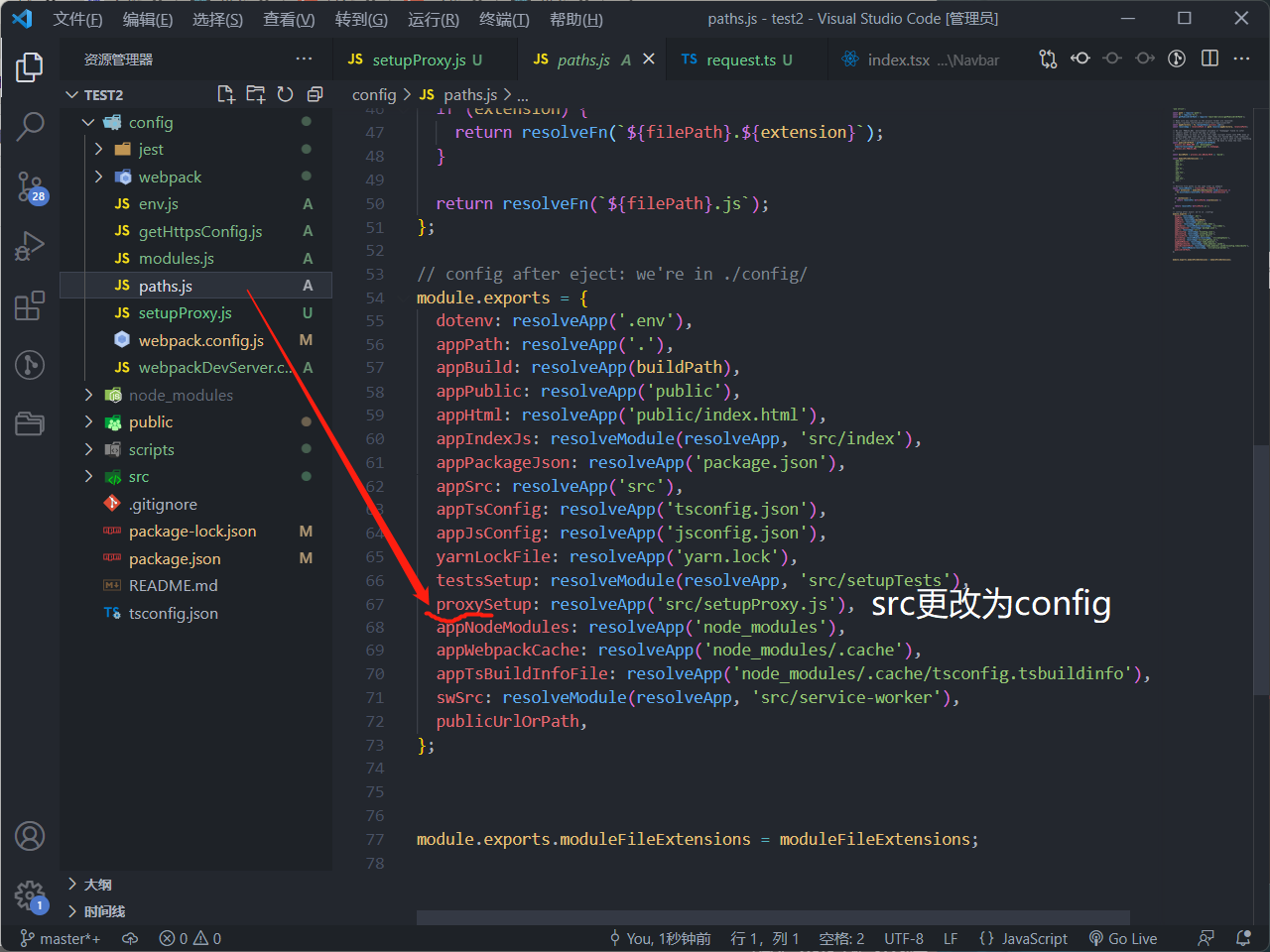Click the config breadcrumb segment

tap(374, 94)
